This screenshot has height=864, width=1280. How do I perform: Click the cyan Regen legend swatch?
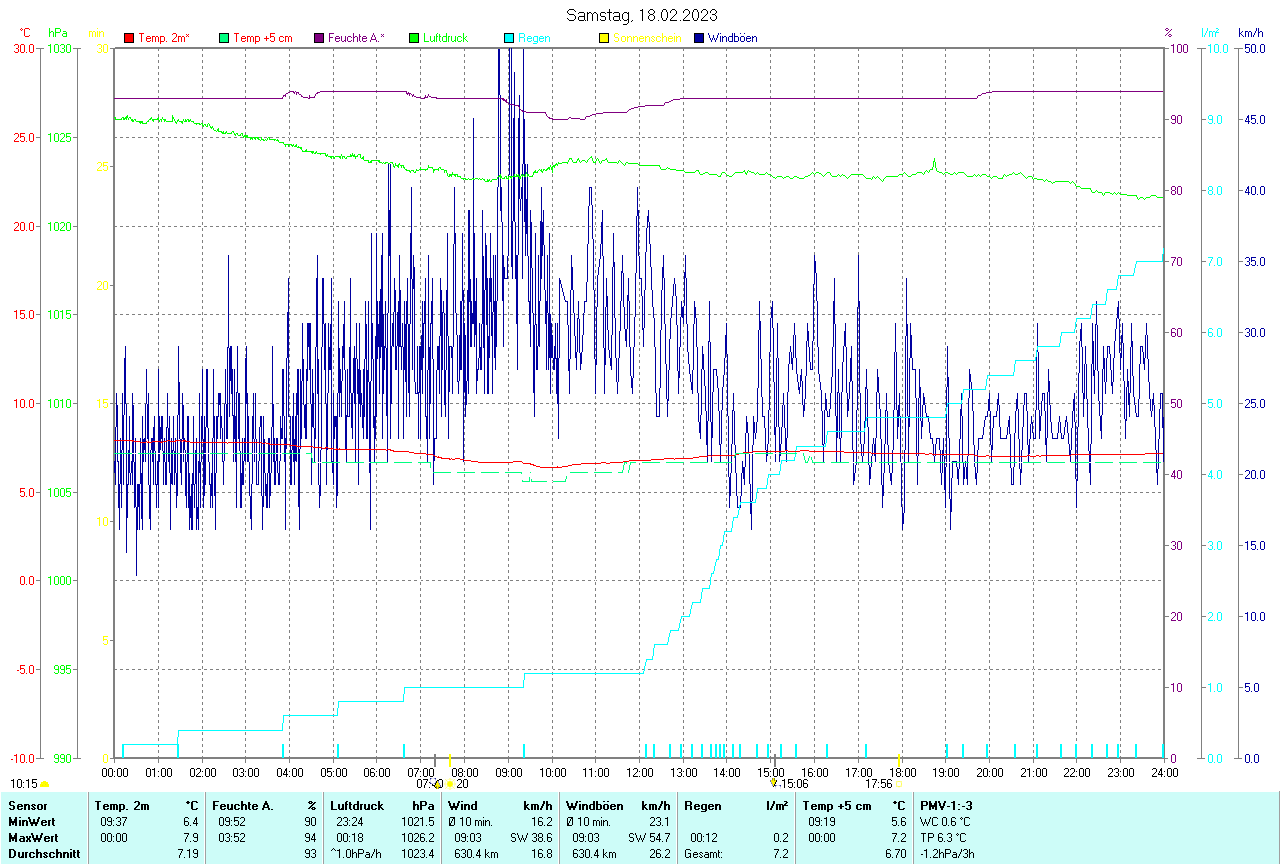(509, 38)
